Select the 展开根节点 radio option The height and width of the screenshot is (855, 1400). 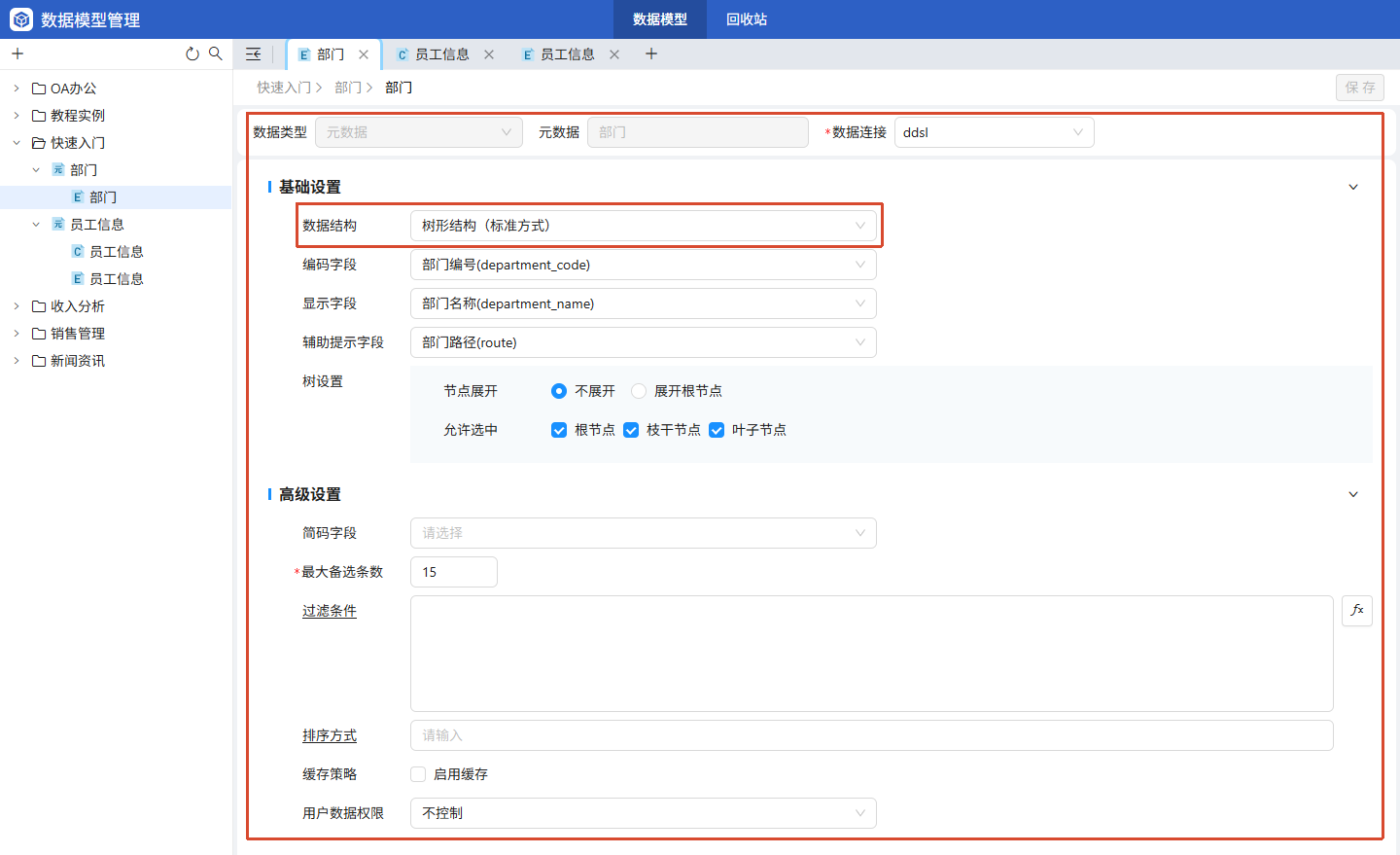point(639,391)
